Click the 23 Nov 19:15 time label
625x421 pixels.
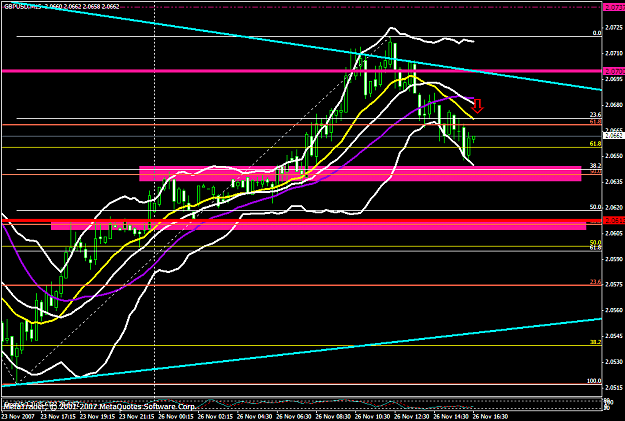97,417
